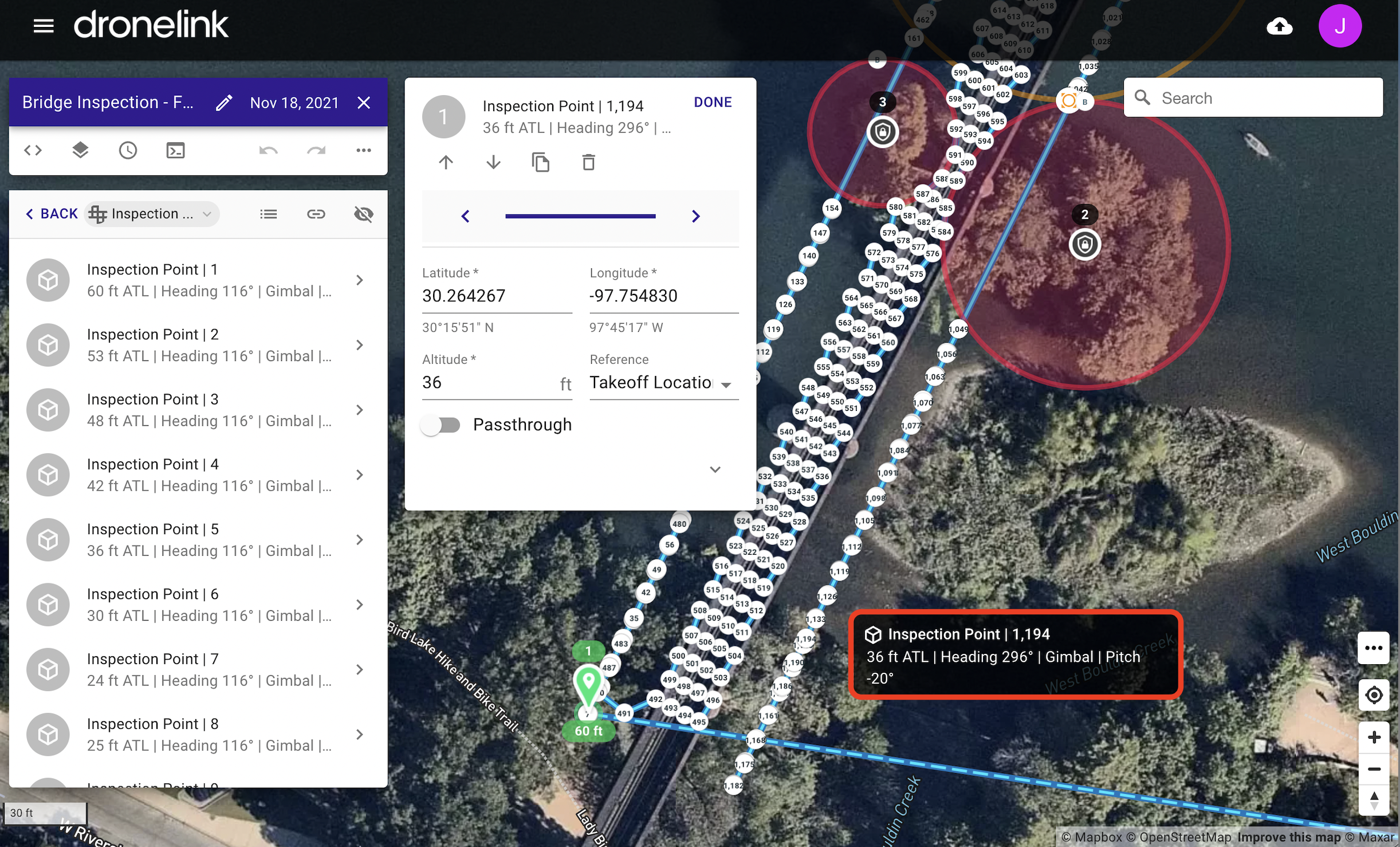Open the Reference Takeoff Location dropdown
Screen dimensions: 1400x847
[x=664, y=383]
